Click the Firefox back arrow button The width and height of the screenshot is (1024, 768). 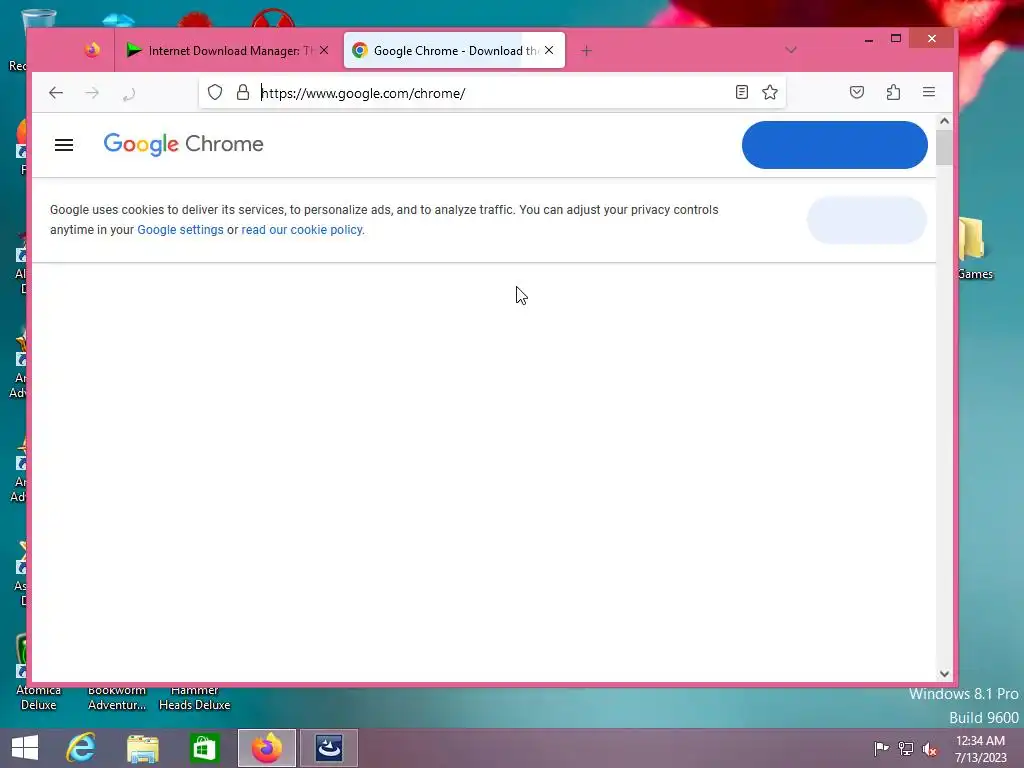coord(56,93)
